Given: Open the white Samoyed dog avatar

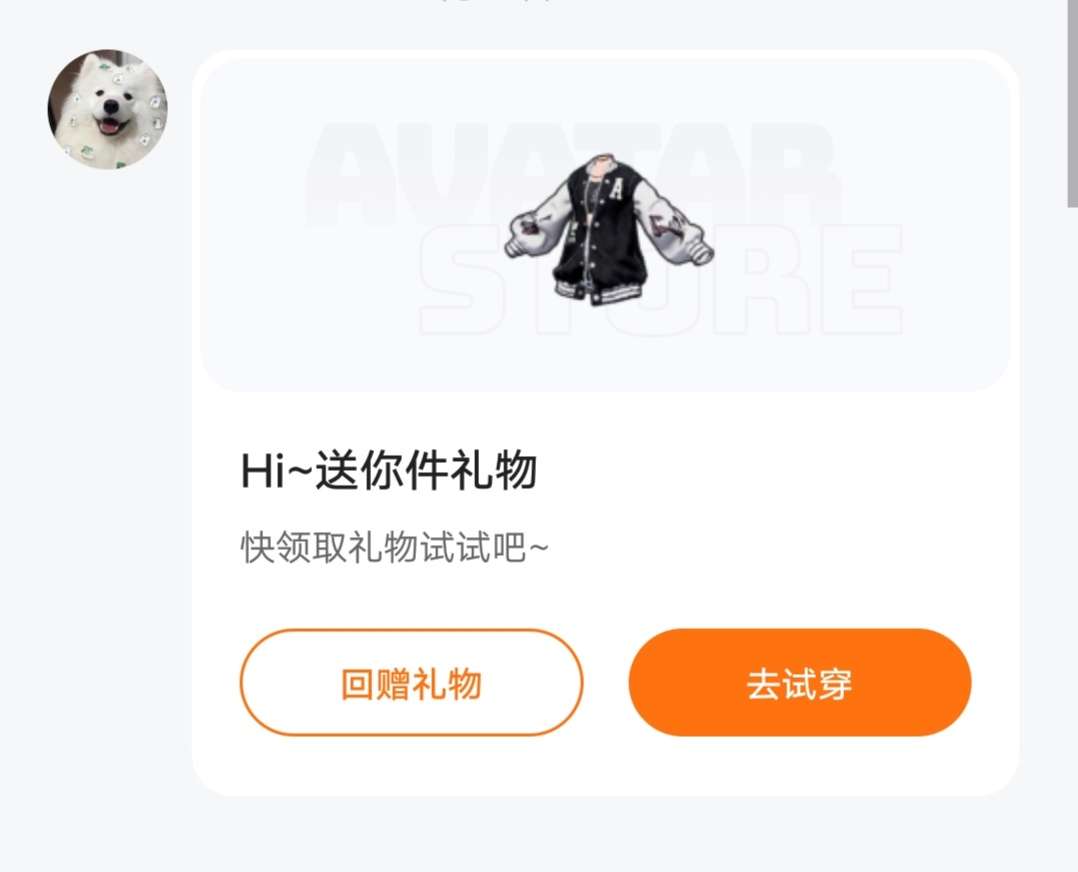Looking at the screenshot, I should (107, 109).
